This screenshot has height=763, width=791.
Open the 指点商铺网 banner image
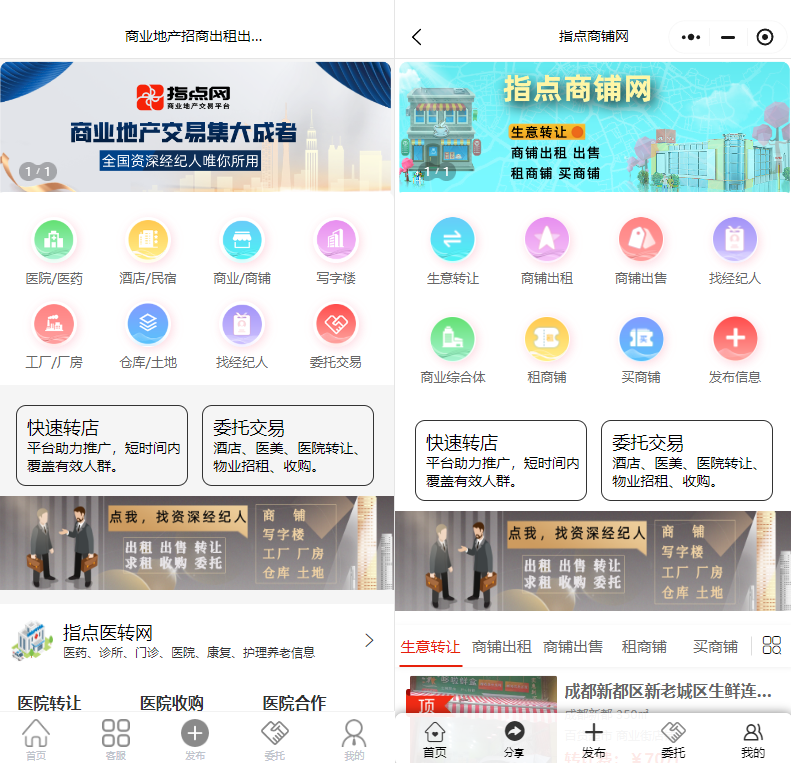(594, 127)
